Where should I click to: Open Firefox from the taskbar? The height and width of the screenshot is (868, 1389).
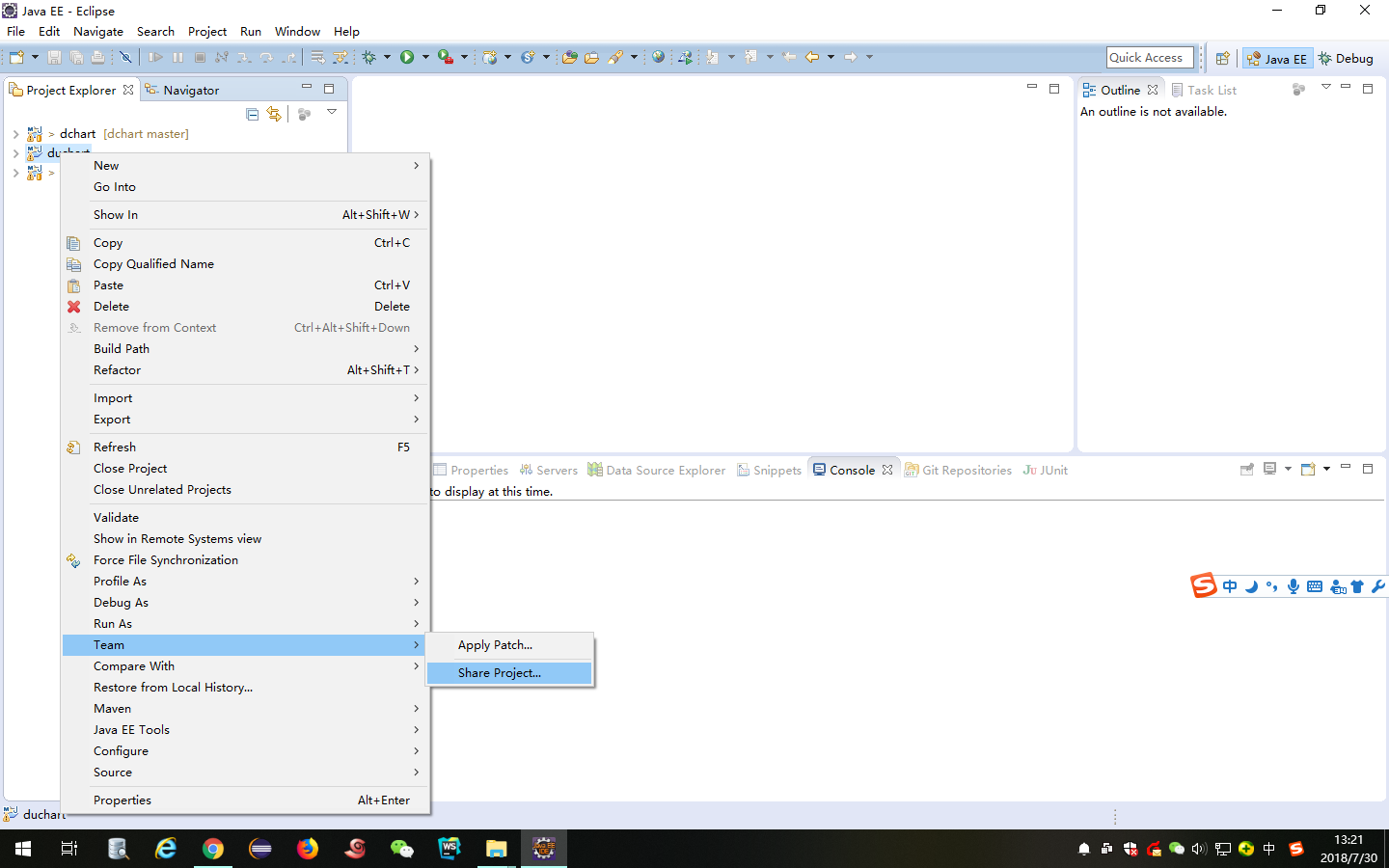pyautogui.click(x=308, y=849)
